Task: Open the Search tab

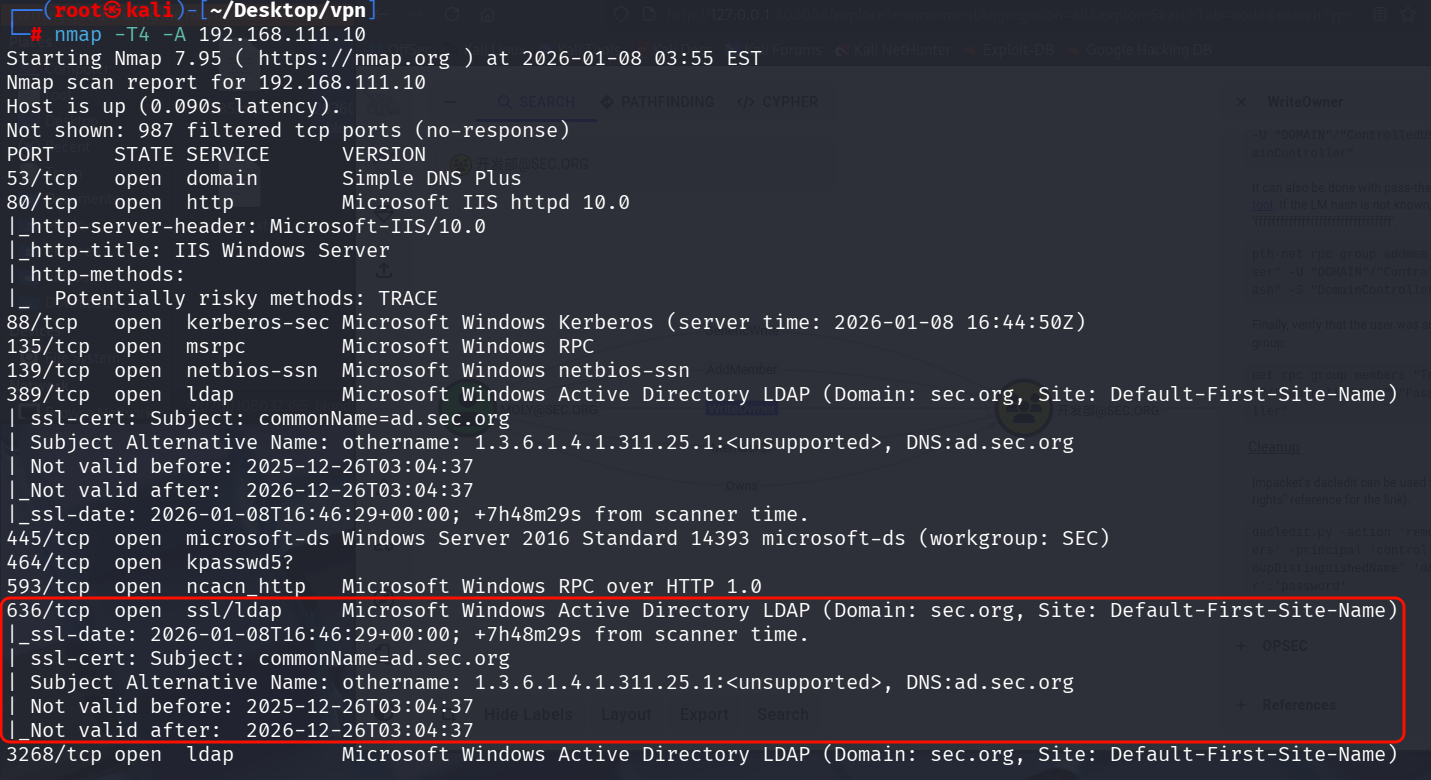Action: [x=536, y=102]
